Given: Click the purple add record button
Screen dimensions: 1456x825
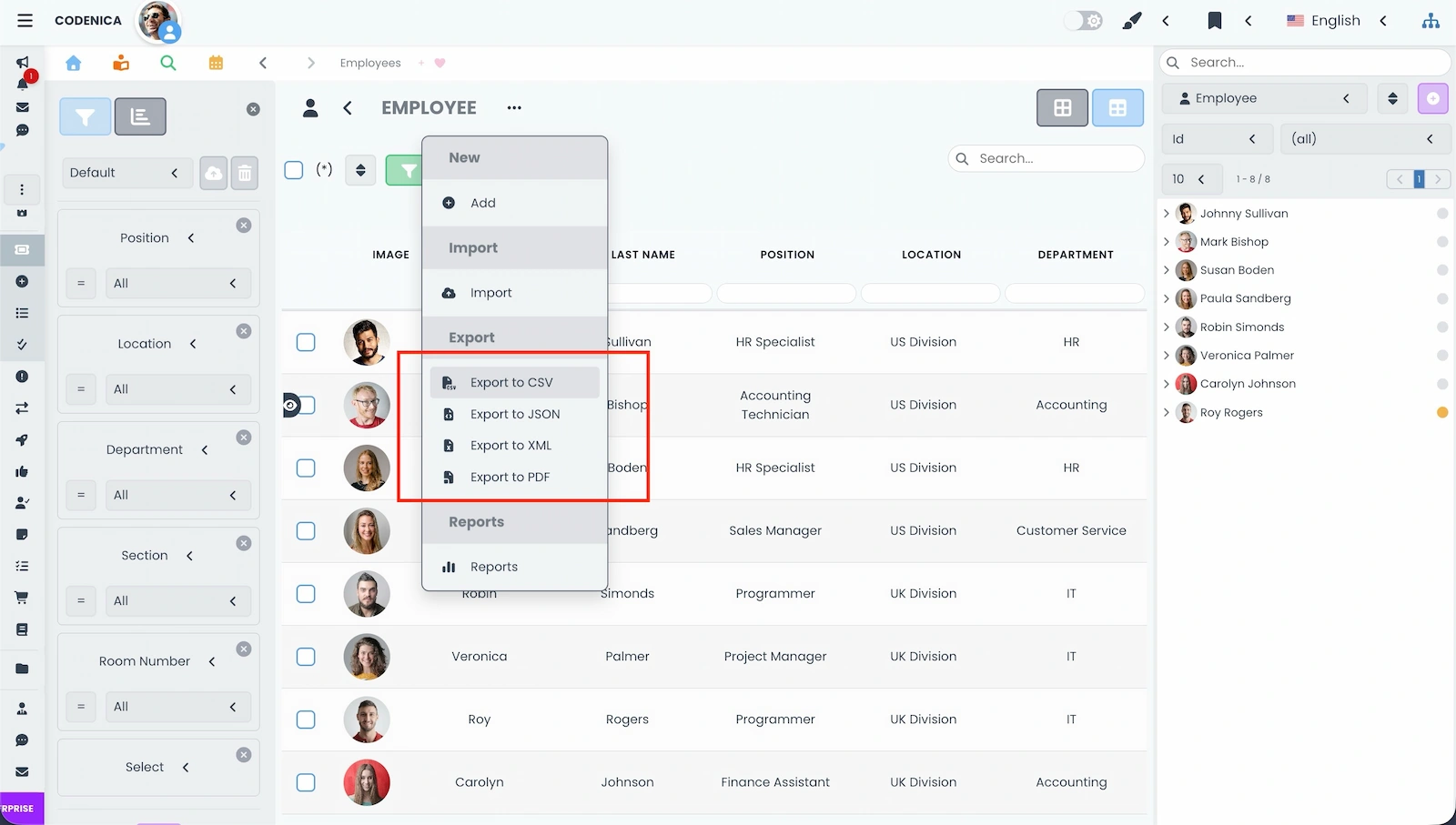Looking at the screenshot, I should pos(1432,98).
